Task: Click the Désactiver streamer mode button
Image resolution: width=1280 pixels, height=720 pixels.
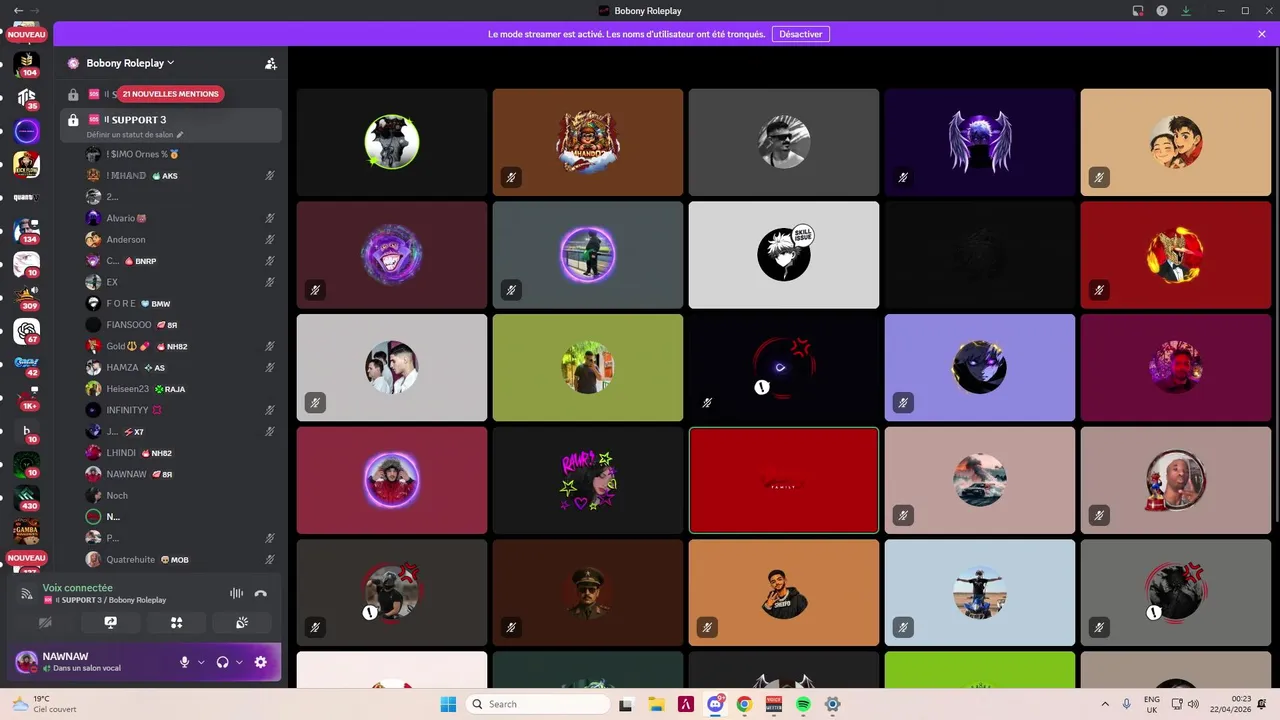Action: pos(800,34)
